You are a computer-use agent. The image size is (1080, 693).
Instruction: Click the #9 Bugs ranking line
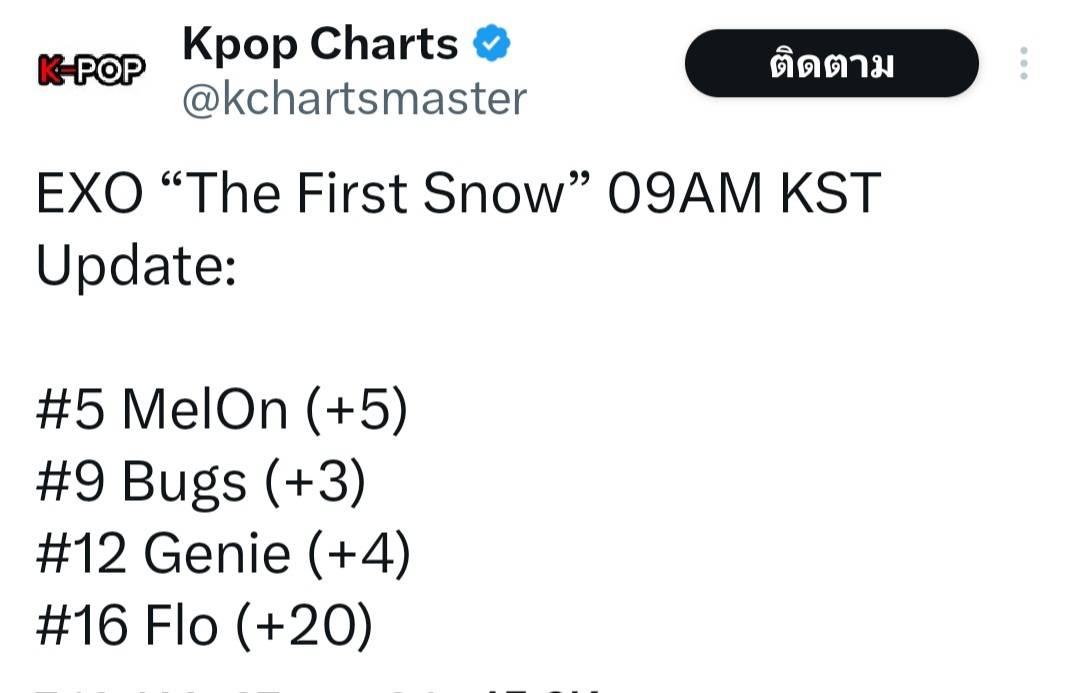point(201,482)
